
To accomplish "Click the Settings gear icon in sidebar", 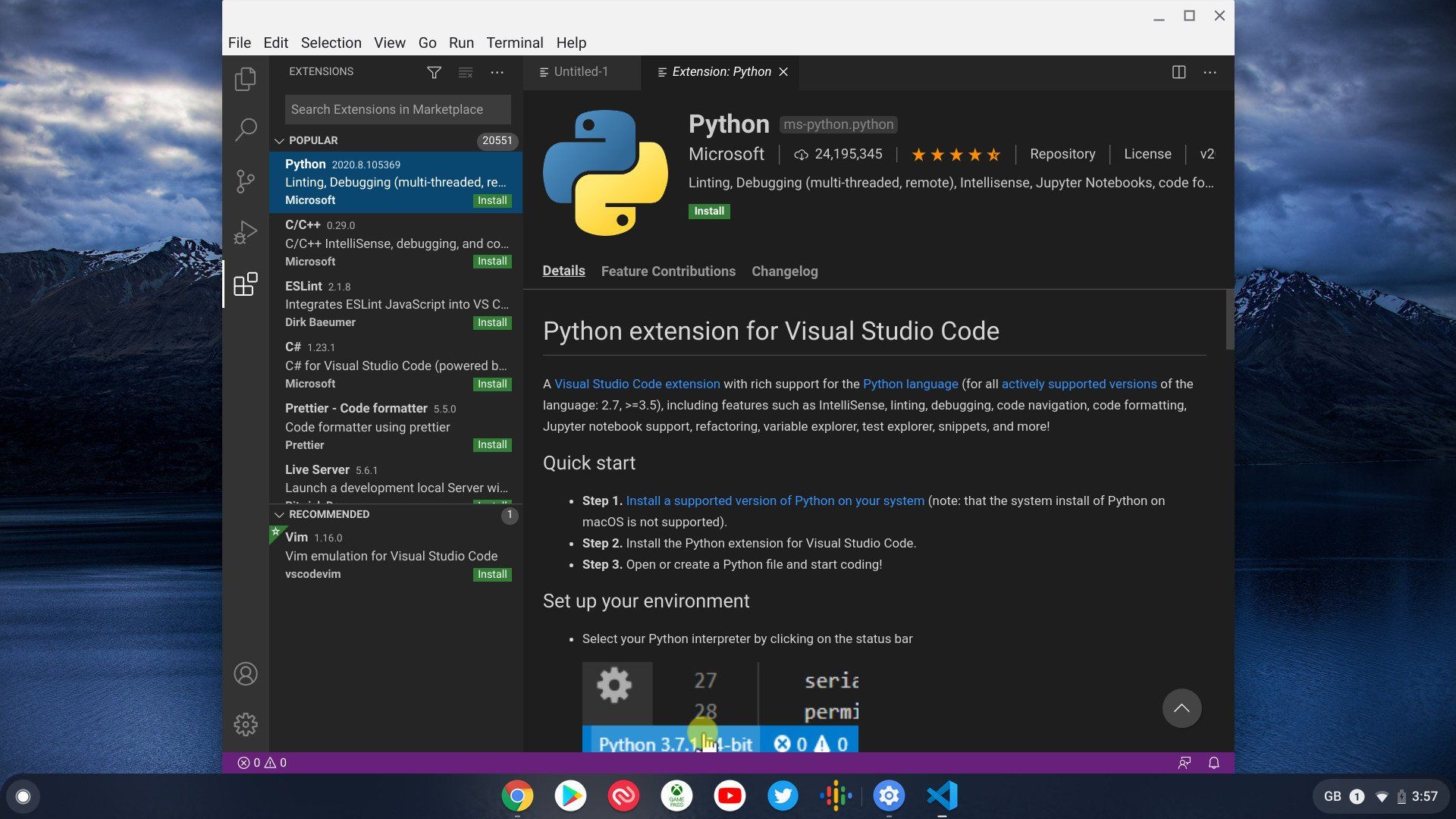I will pos(247,724).
